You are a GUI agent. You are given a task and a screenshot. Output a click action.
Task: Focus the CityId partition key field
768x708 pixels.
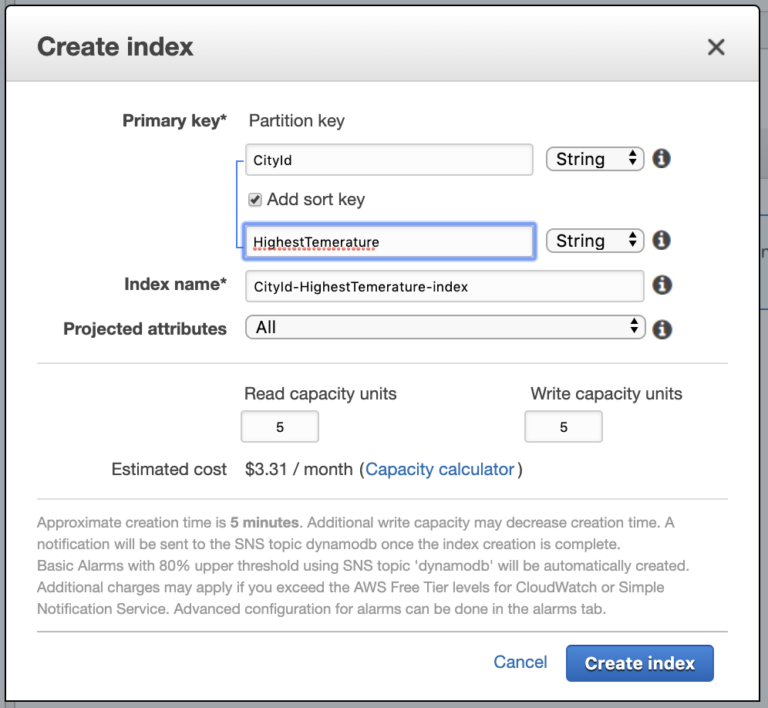[x=389, y=160]
